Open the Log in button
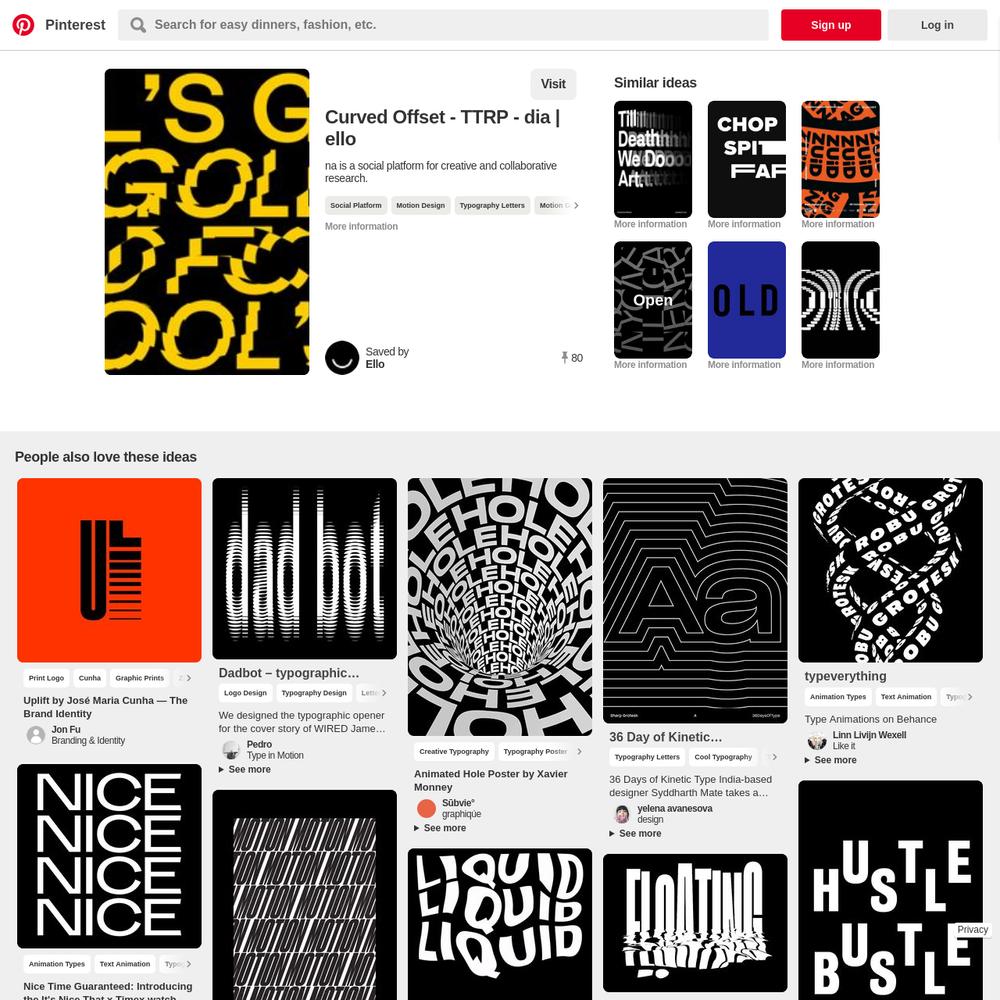 click(937, 25)
